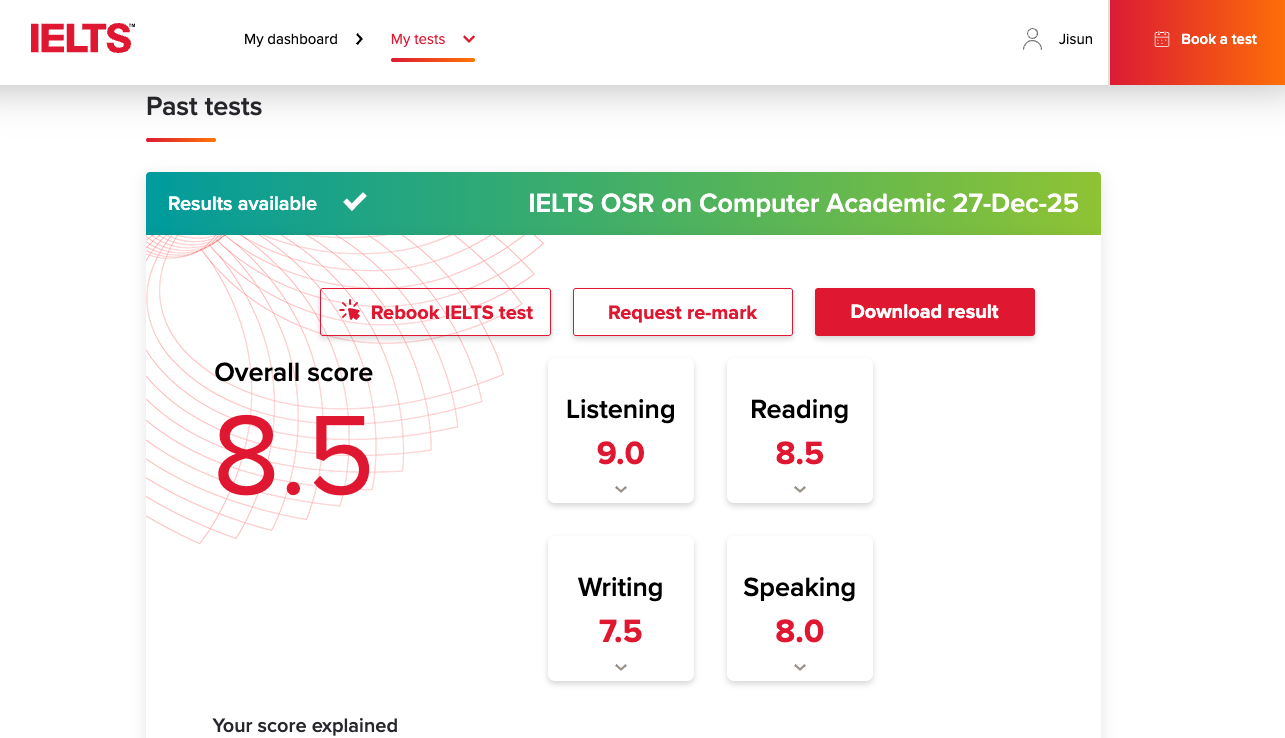Click the arrow right of My dashboard
The width and height of the screenshot is (1285, 738).
pyautogui.click(x=360, y=40)
